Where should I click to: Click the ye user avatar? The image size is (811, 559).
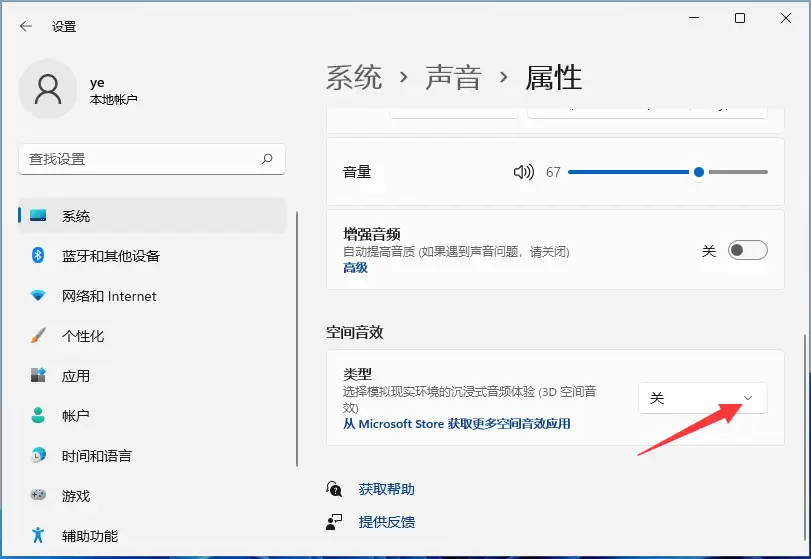(x=48, y=89)
